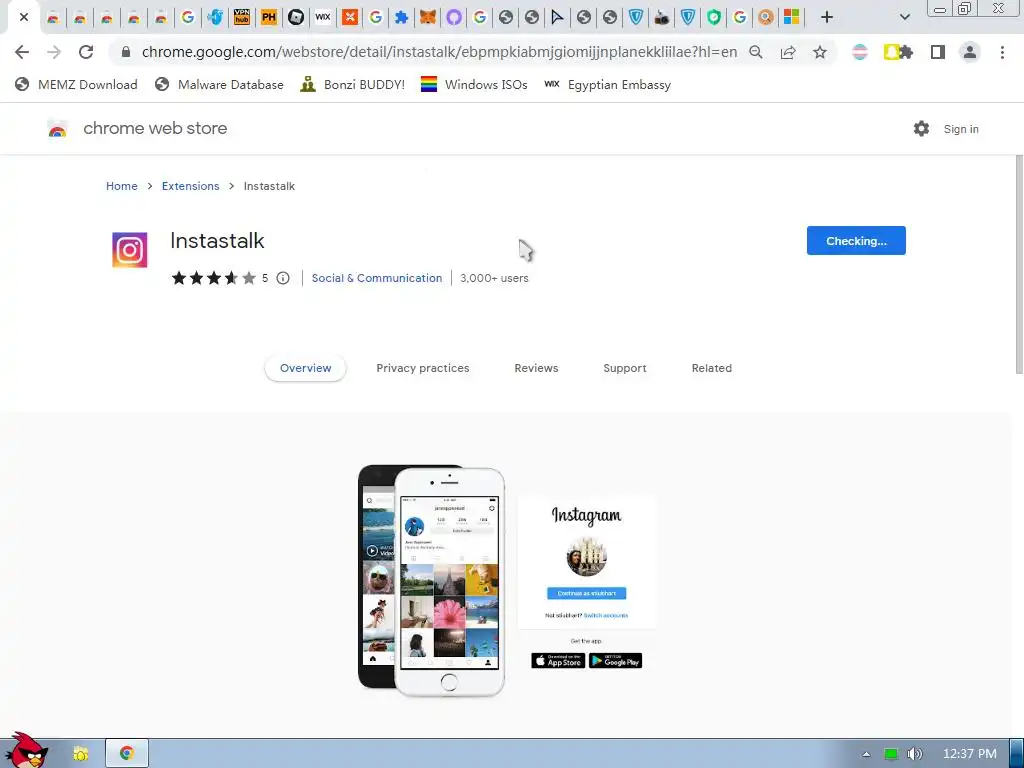The height and width of the screenshot is (768, 1024).
Task: Open the Bonzi BUDDY! bookmark
Action: coord(353,84)
